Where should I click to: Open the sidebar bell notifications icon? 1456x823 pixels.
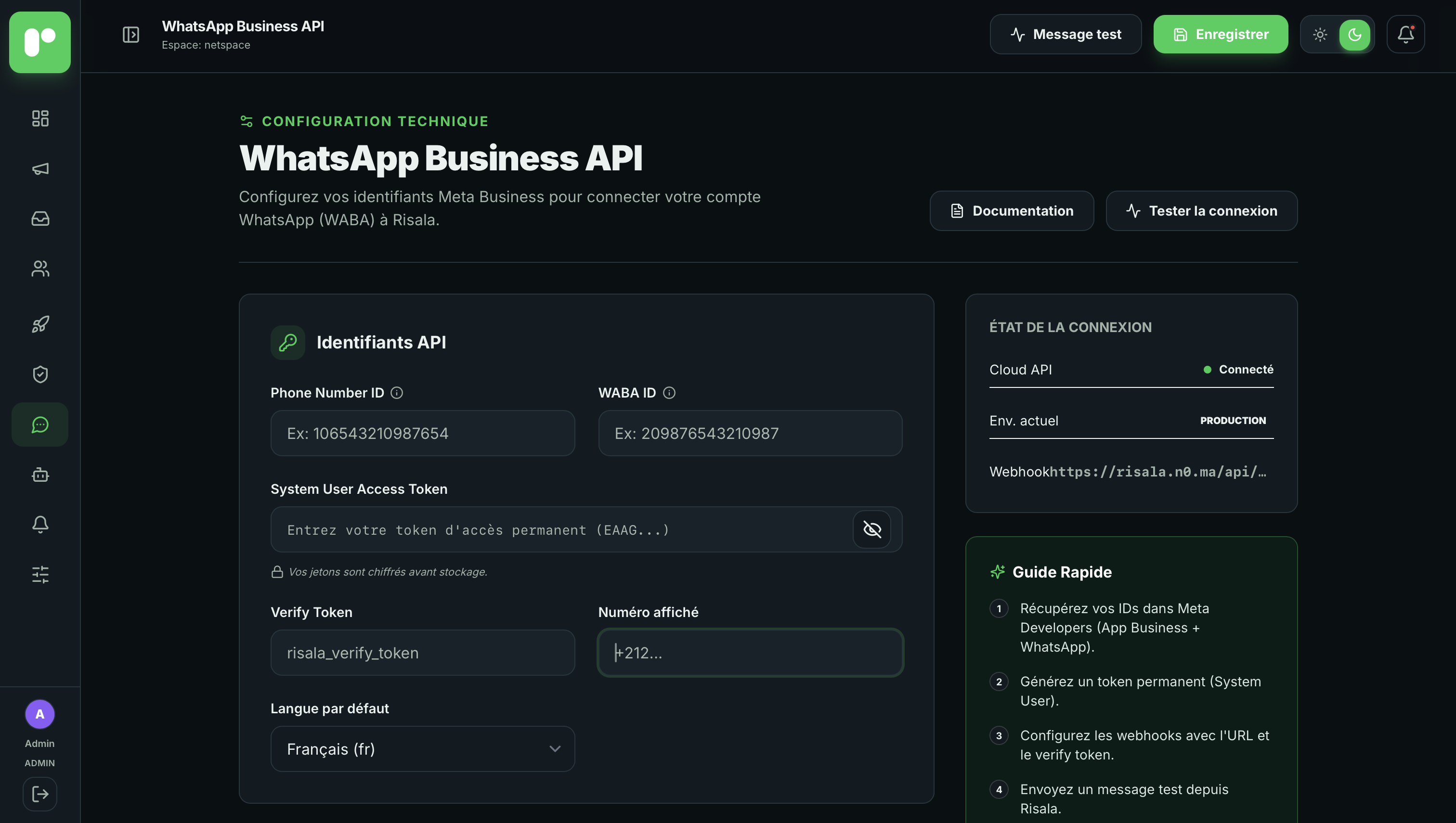pyautogui.click(x=40, y=525)
